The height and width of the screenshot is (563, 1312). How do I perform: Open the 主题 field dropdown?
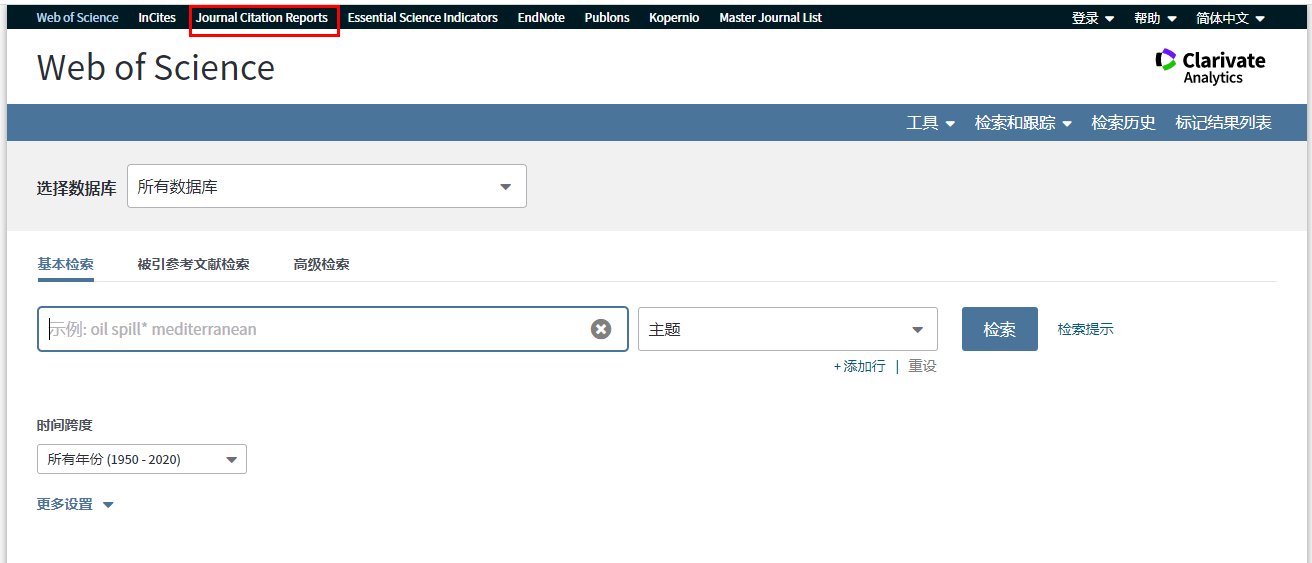click(788, 329)
